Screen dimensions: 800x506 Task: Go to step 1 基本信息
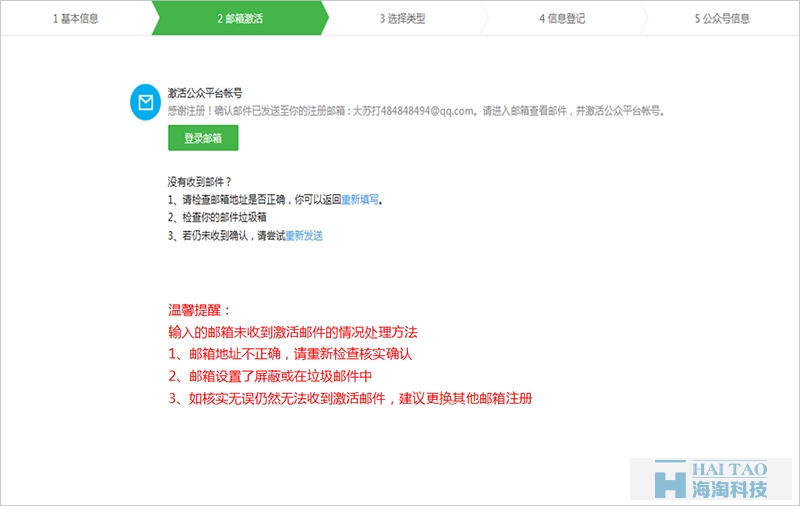coord(76,18)
